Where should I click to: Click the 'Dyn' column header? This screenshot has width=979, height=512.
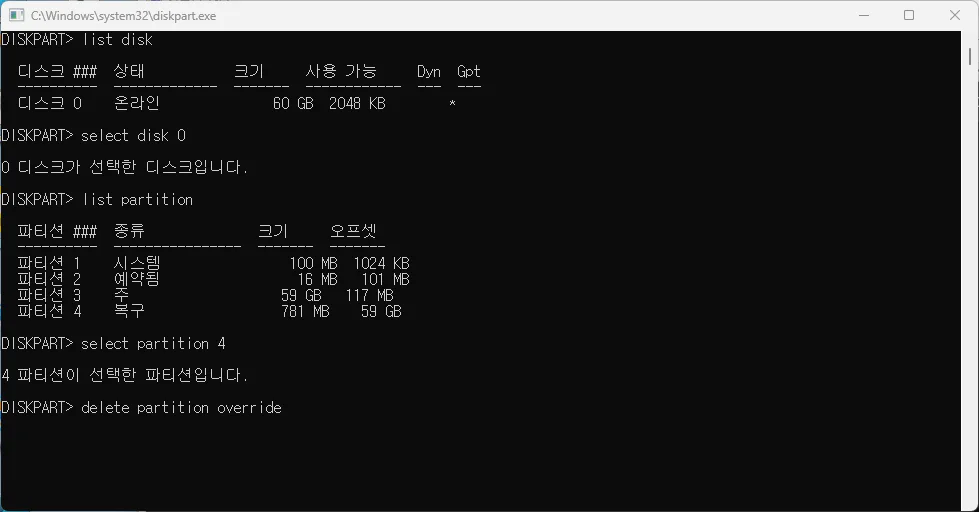coord(429,72)
